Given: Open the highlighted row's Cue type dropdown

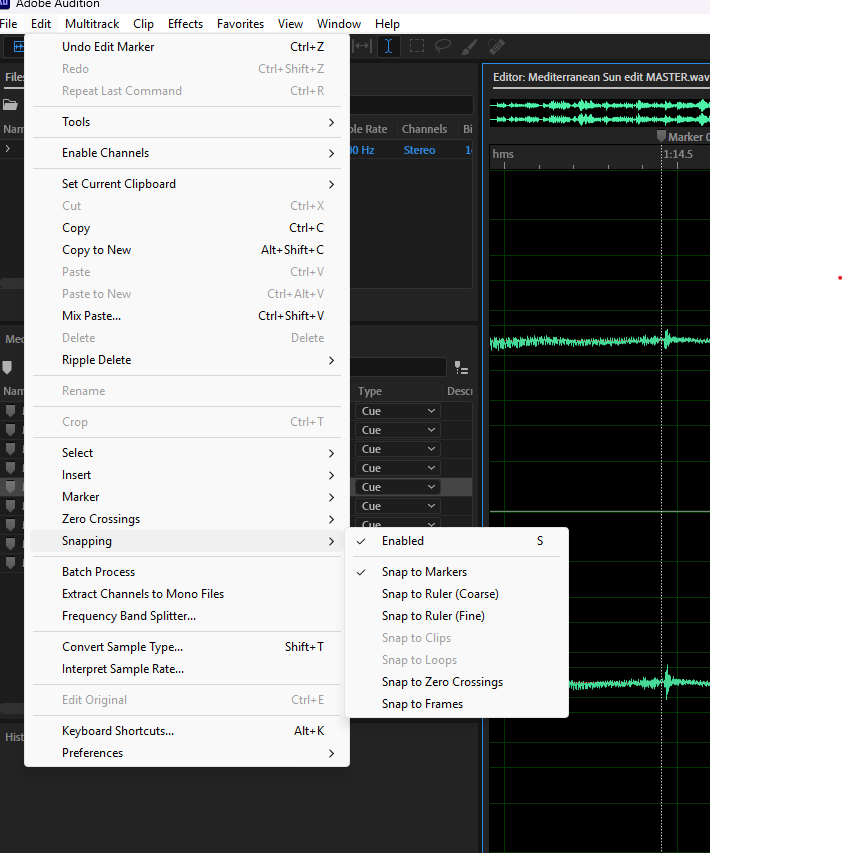Looking at the screenshot, I should coord(398,487).
